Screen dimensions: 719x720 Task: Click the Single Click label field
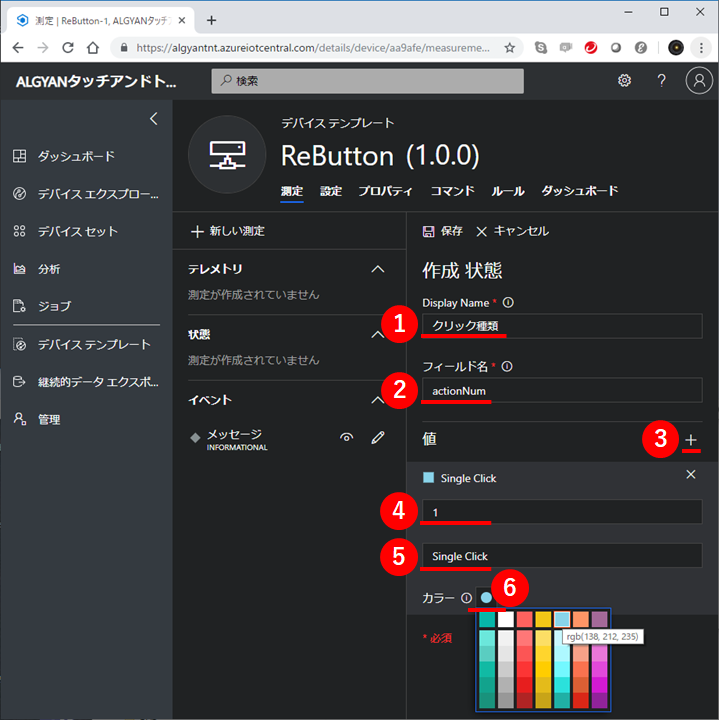pyautogui.click(x=562, y=556)
